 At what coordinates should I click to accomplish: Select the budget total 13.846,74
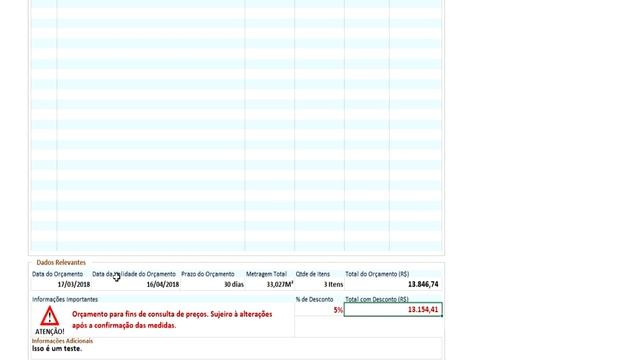[x=423, y=284]
